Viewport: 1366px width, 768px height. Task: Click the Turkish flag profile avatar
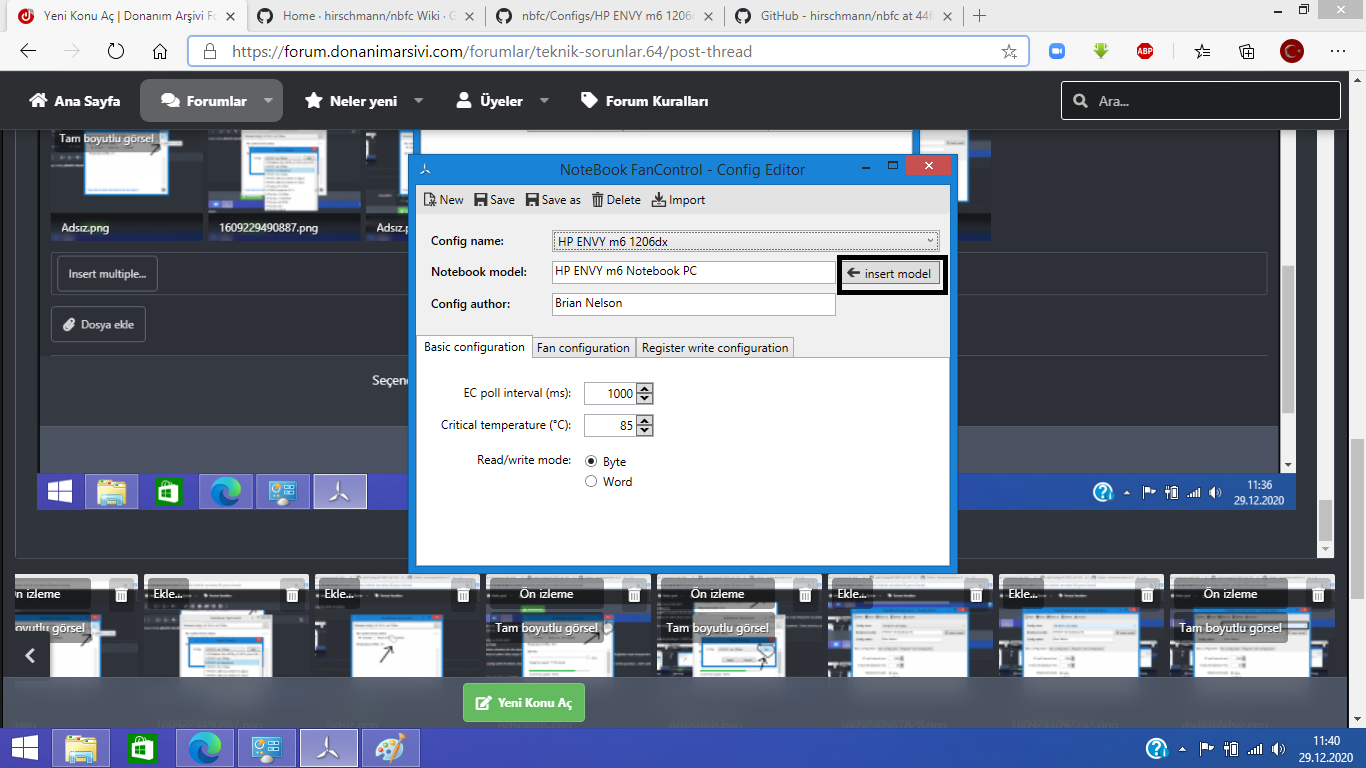[x=1292, y=51]
